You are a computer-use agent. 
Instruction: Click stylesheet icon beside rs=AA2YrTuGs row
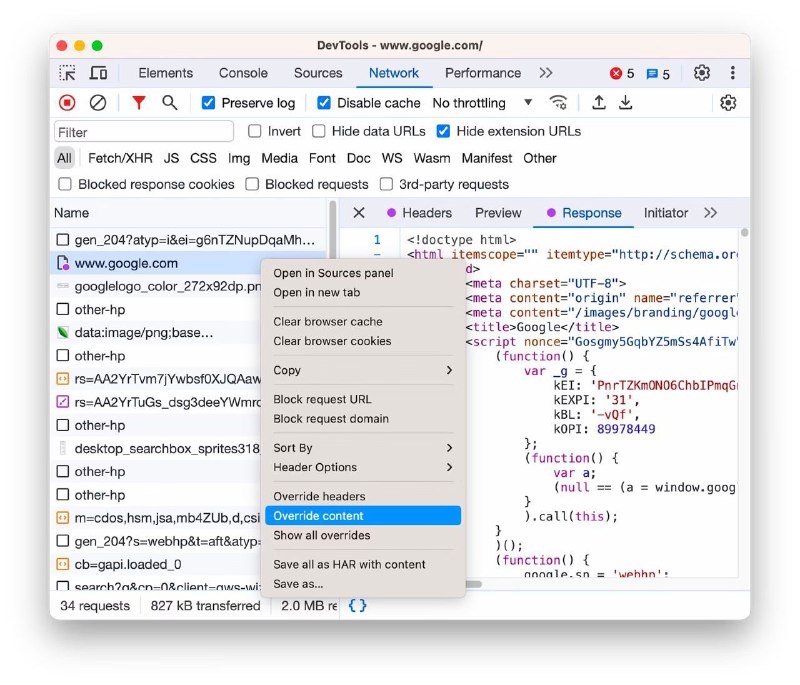click(x=62, y=402)
